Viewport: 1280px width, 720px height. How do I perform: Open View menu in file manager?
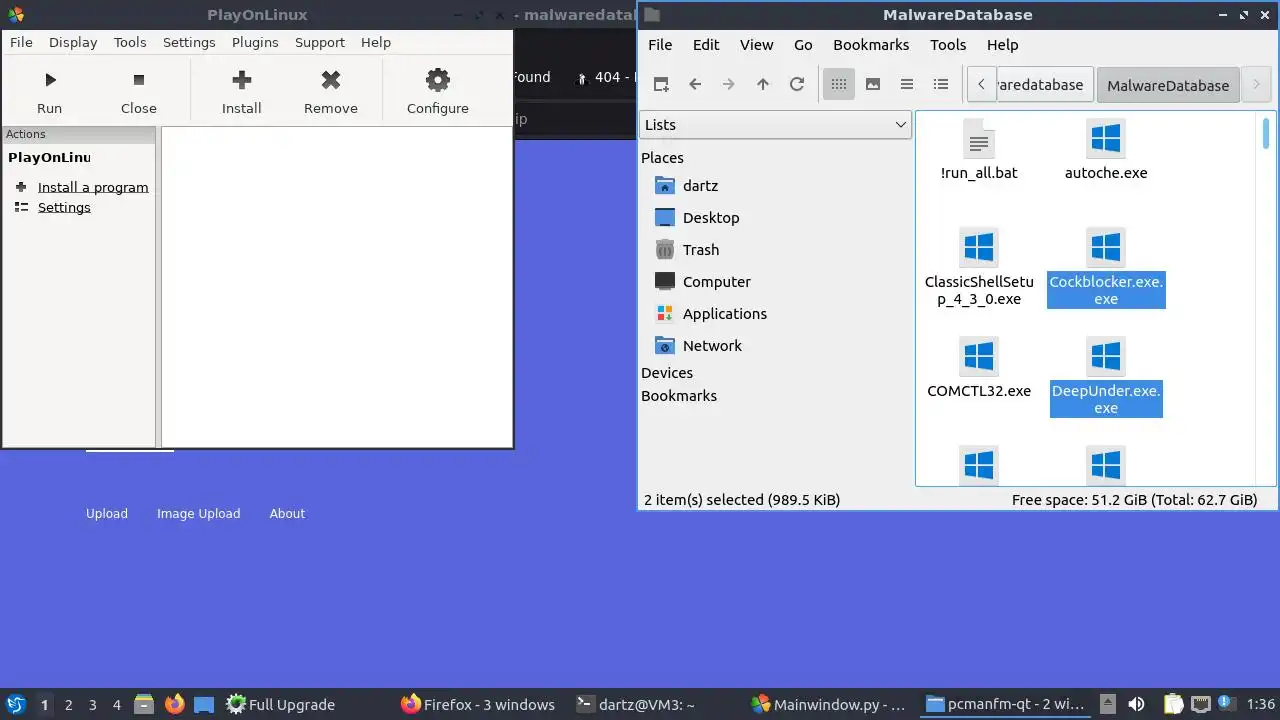pyautogui.click(x=757, y=44)
